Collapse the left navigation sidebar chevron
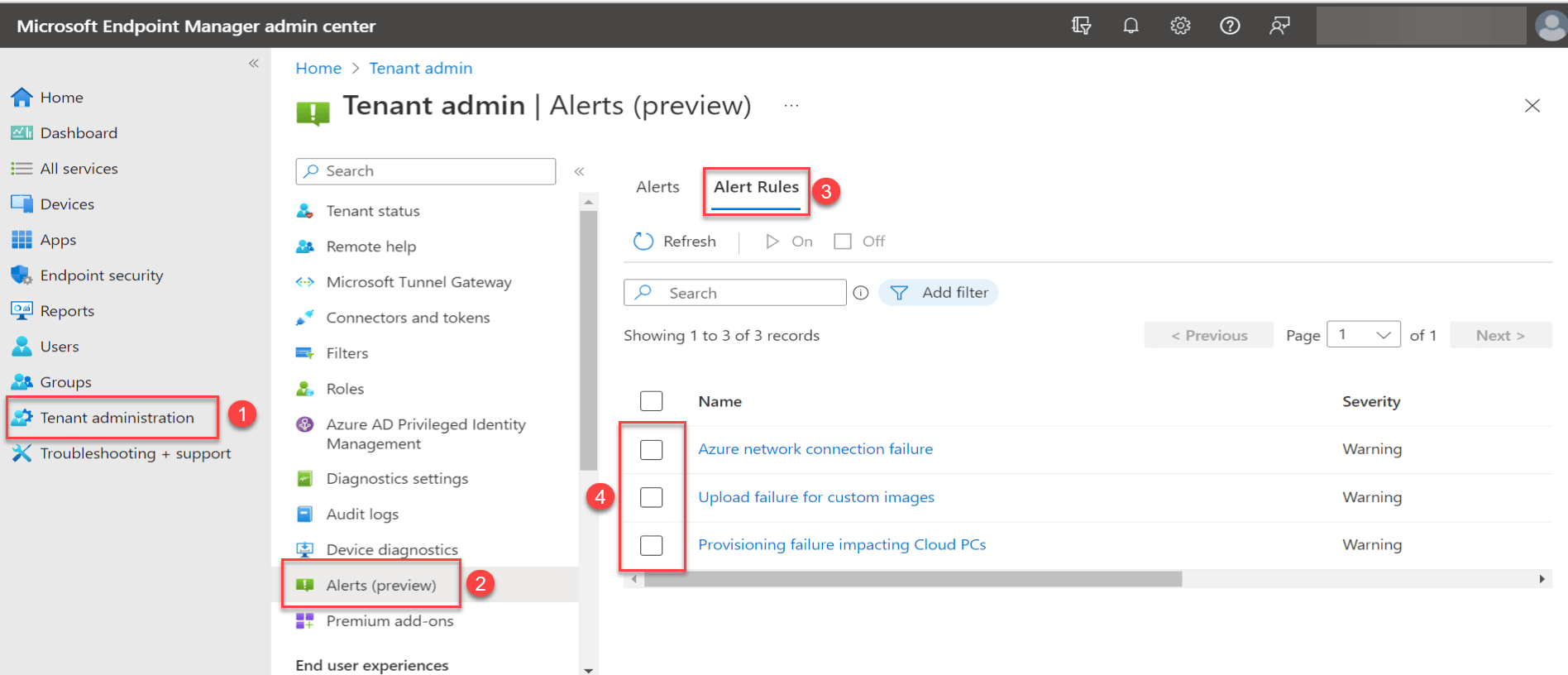Image resolution: width=1568 pixels, height=675 pixels. (x=254, y=64)
